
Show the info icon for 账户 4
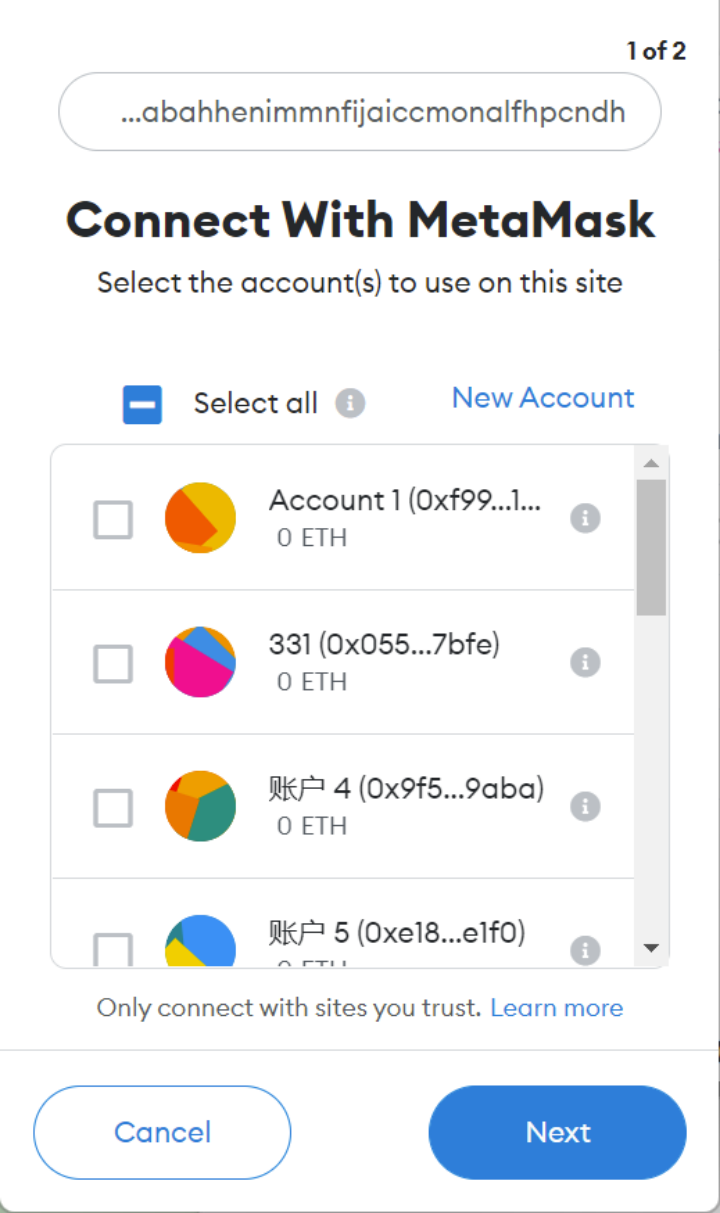(585, 806)
